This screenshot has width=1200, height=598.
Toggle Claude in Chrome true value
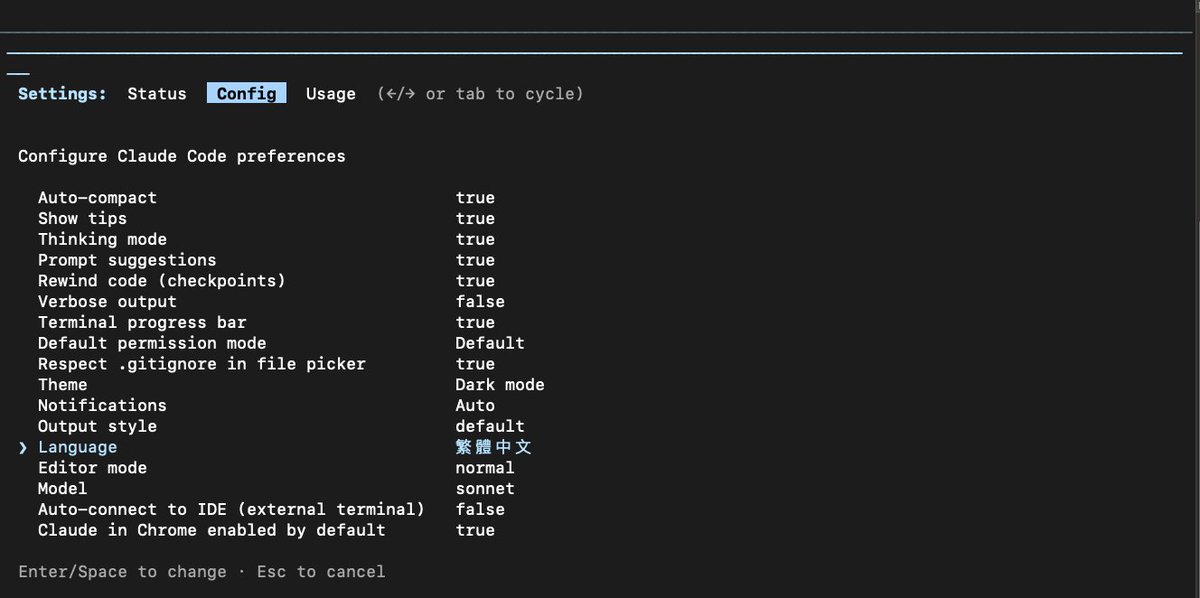point(475,530)
